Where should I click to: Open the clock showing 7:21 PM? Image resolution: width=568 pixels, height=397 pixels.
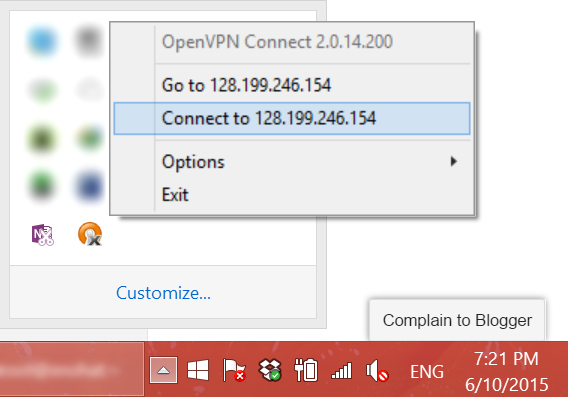click(506, 372)
